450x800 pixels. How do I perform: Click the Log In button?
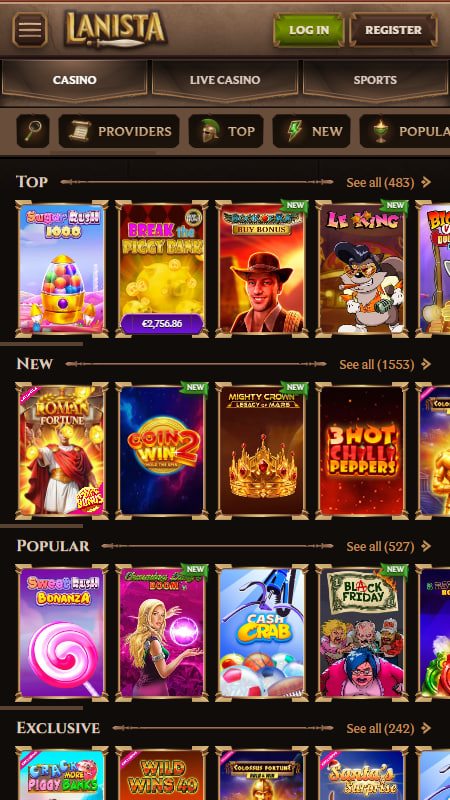[309, 30]
